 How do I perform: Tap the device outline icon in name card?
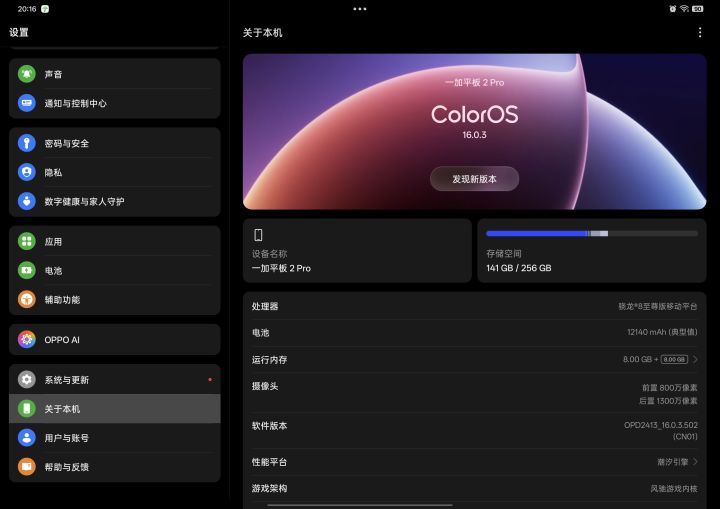pyautogui.click(x=258, y=235)
